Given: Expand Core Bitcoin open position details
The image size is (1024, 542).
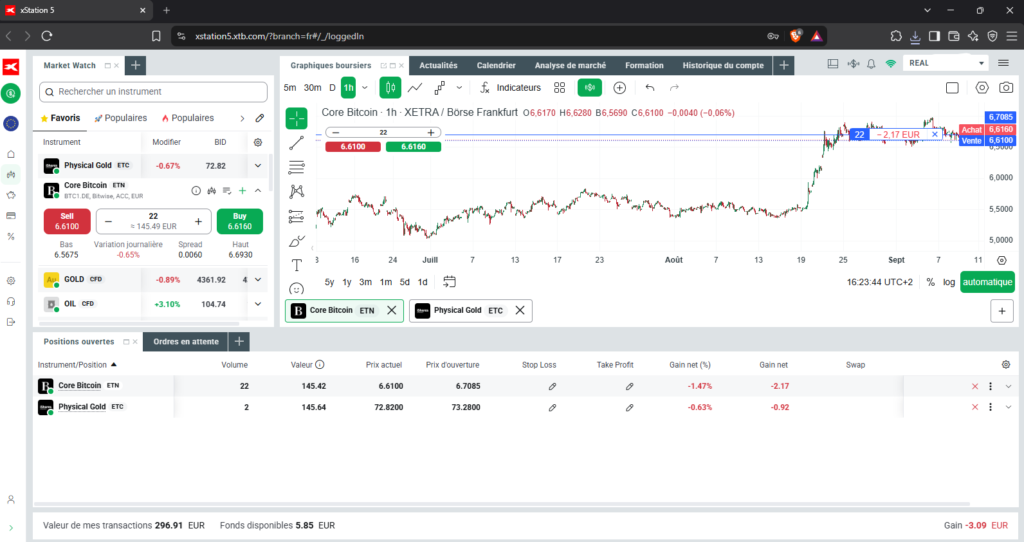Looking at the screenshot, I should [x=1008, y=387].
